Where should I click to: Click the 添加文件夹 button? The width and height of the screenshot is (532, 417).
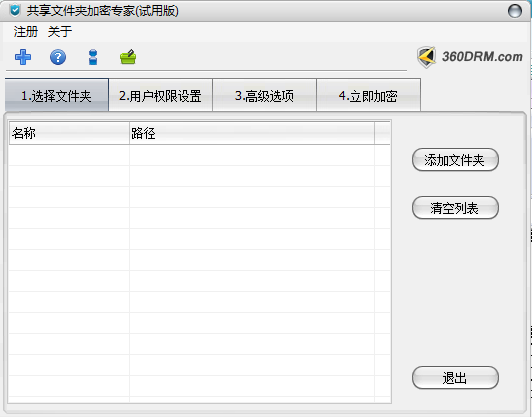(455, 160)
